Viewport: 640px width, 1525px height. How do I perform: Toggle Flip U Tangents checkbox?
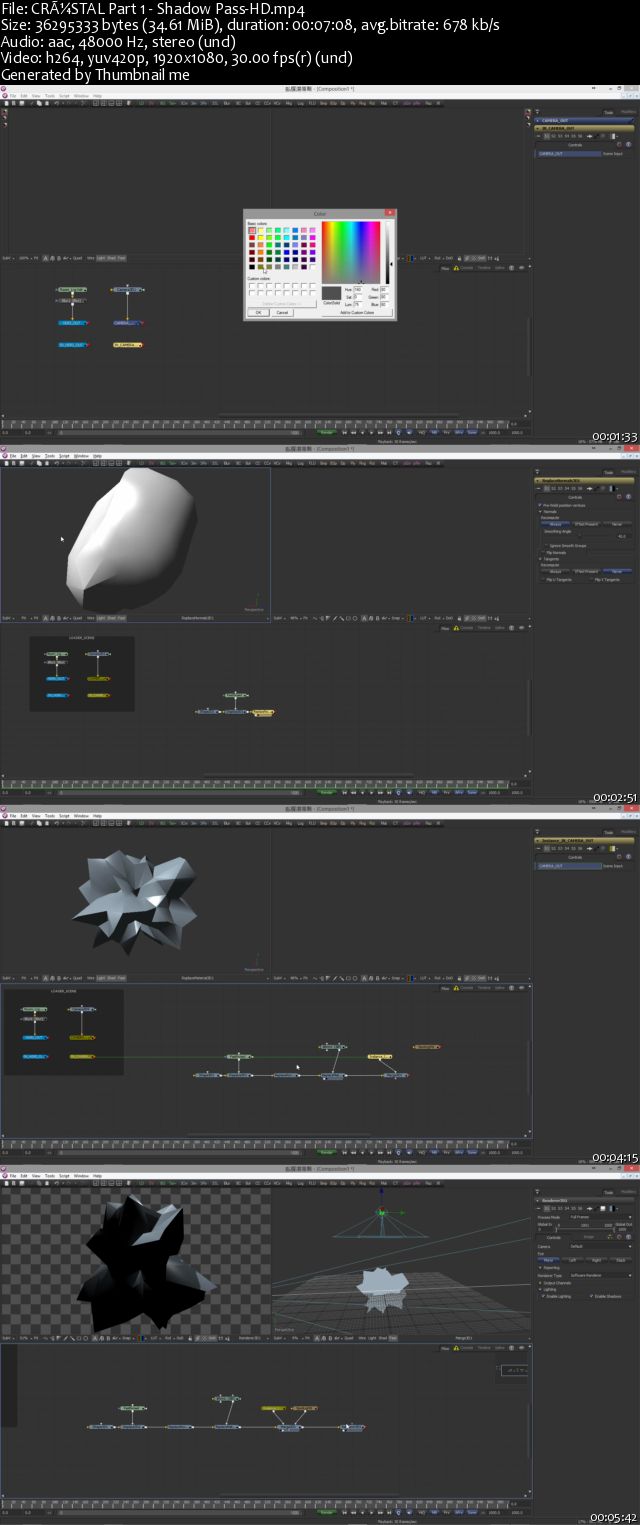[543, 579]
